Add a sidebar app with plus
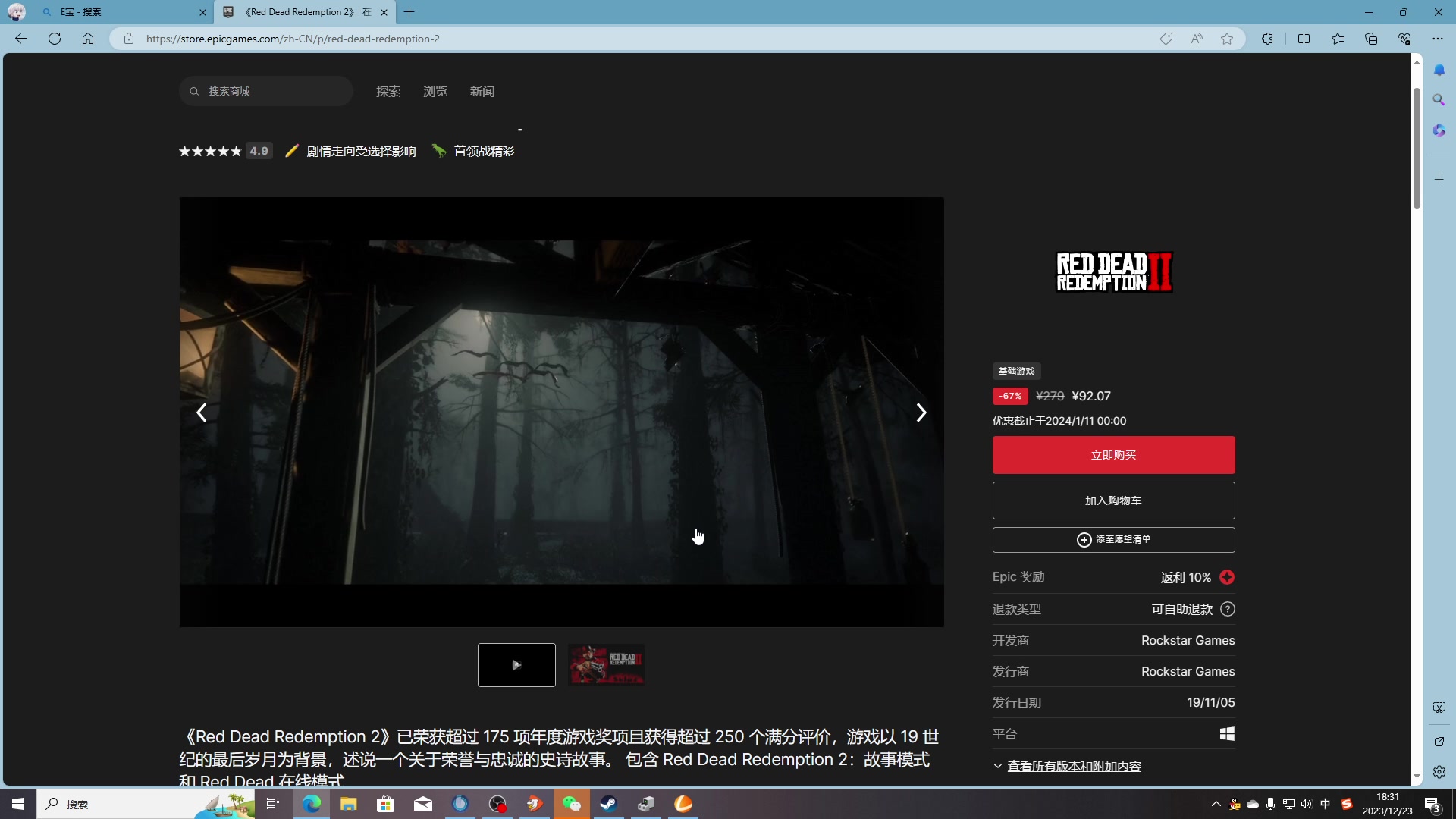 1439,180
